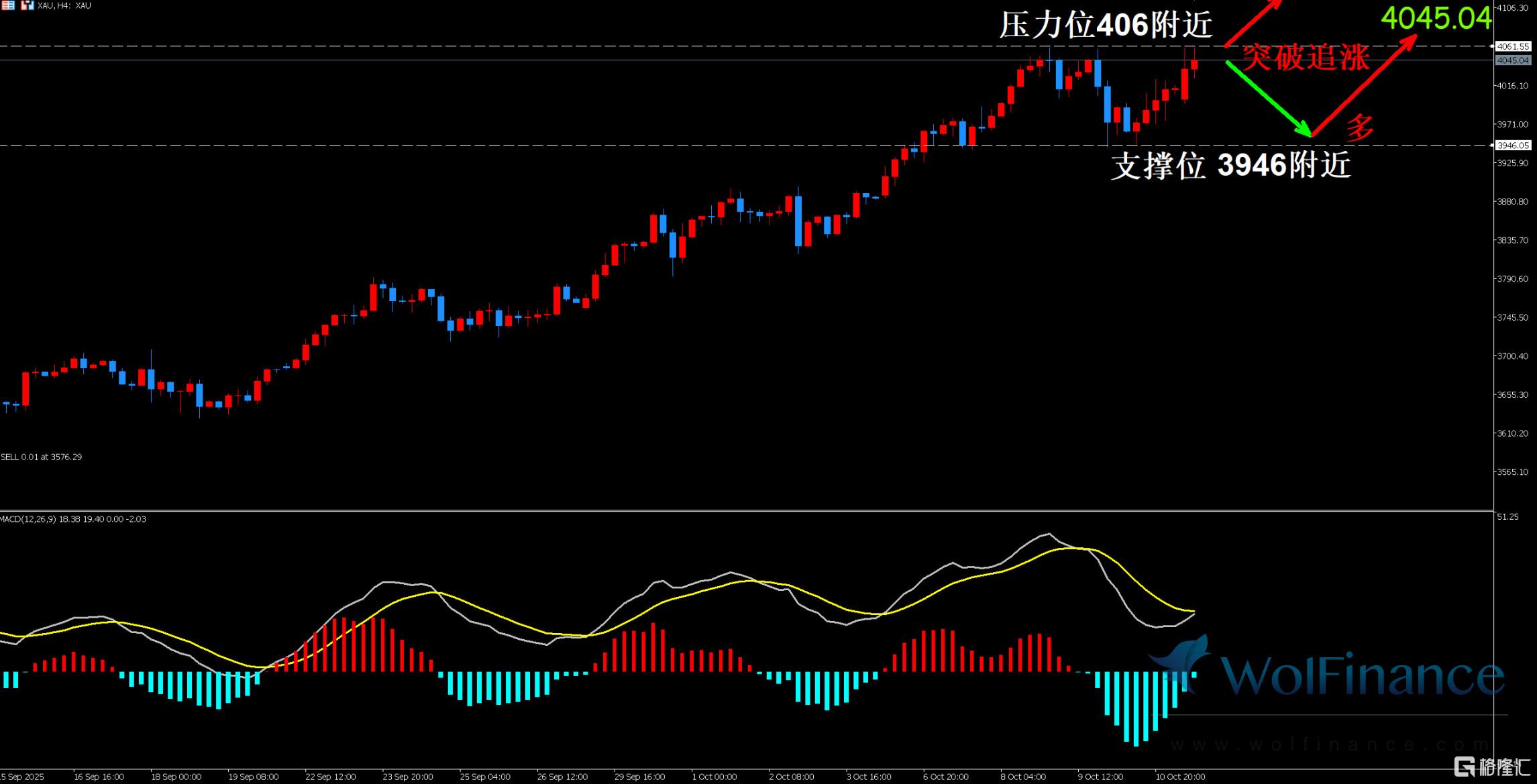Click the www.wolfinance.com watermark text
Screen dimensions: 1537x784
tap(1328, 744)
